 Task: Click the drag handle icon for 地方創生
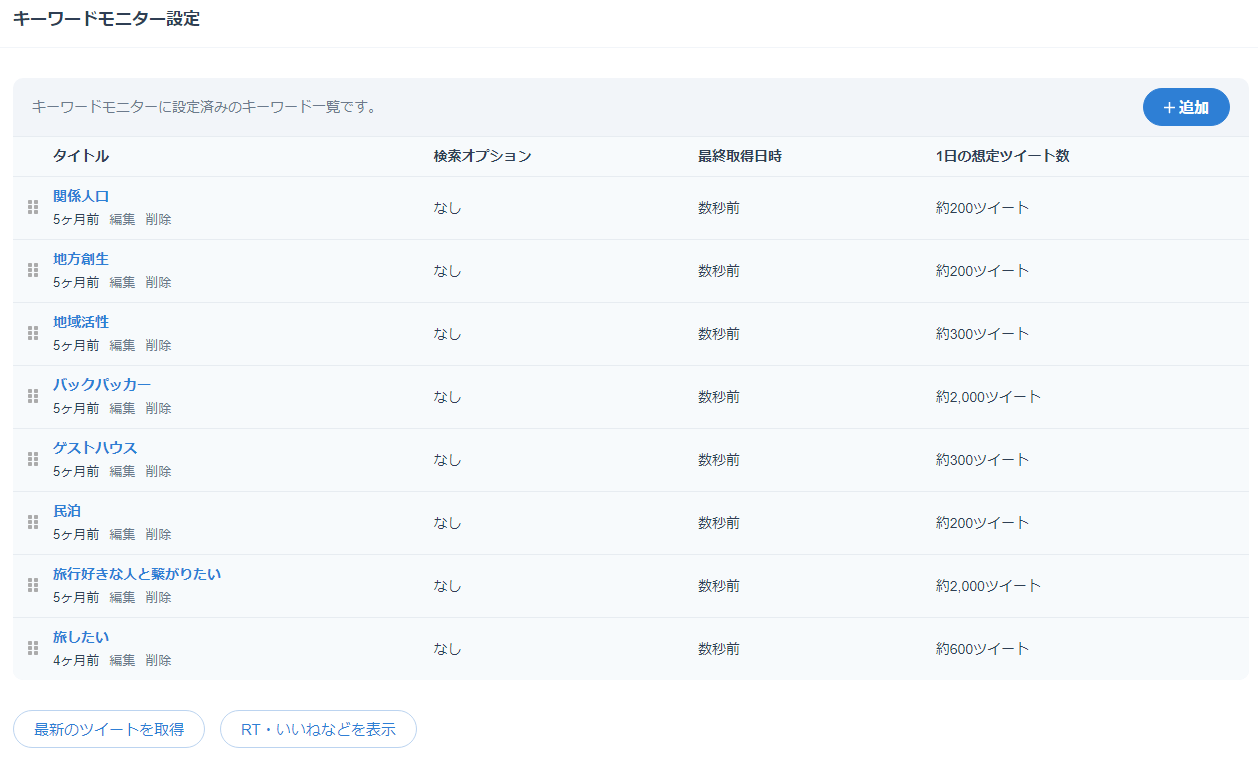(33, 270)
